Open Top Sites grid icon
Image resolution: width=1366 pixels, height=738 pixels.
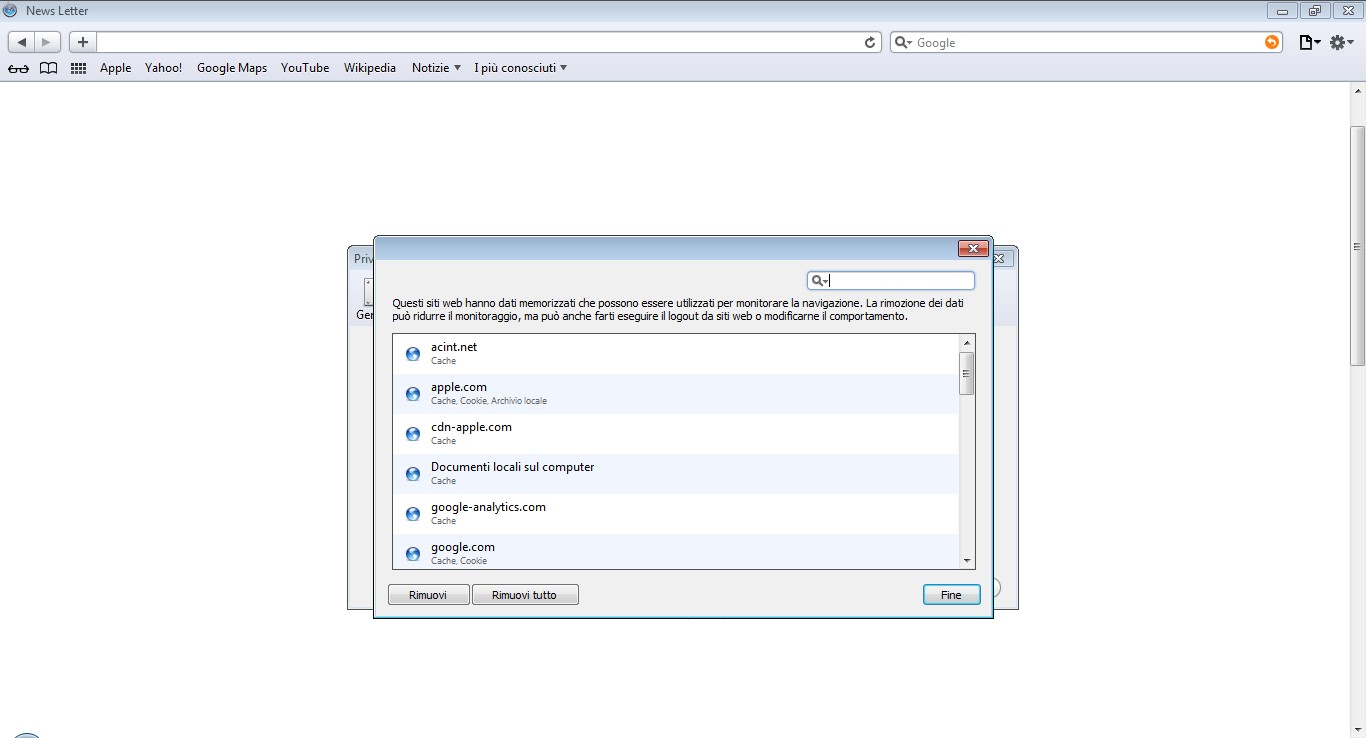point(79,68)
